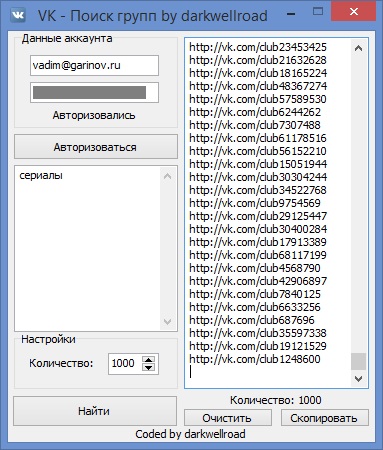Select the result http://vk.com/club4568790
Screen dimensions: 383x450
pyautogui.click(x=255, y=268)
